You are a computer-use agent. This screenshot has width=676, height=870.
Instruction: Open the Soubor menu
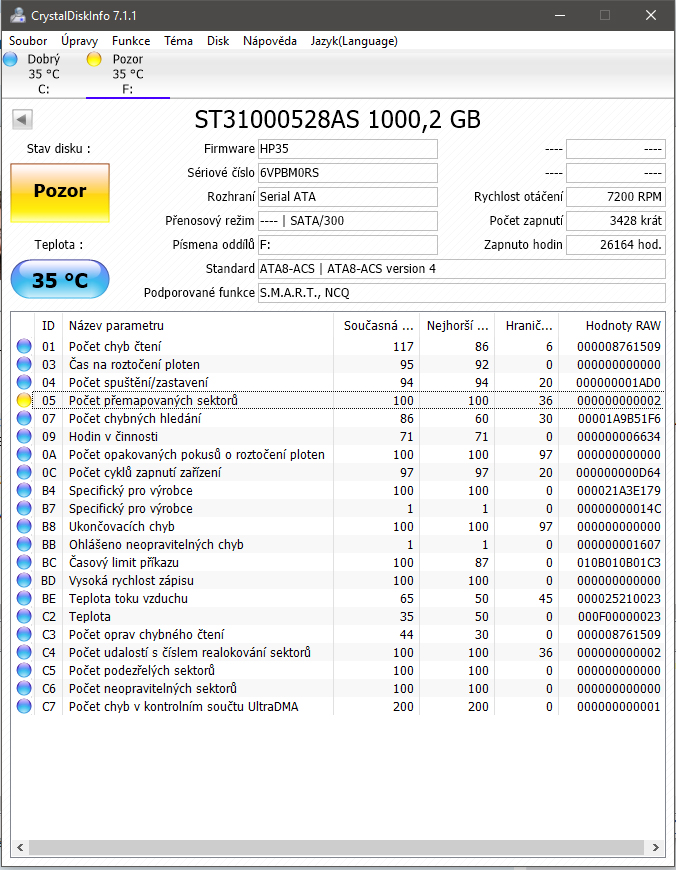28,41
